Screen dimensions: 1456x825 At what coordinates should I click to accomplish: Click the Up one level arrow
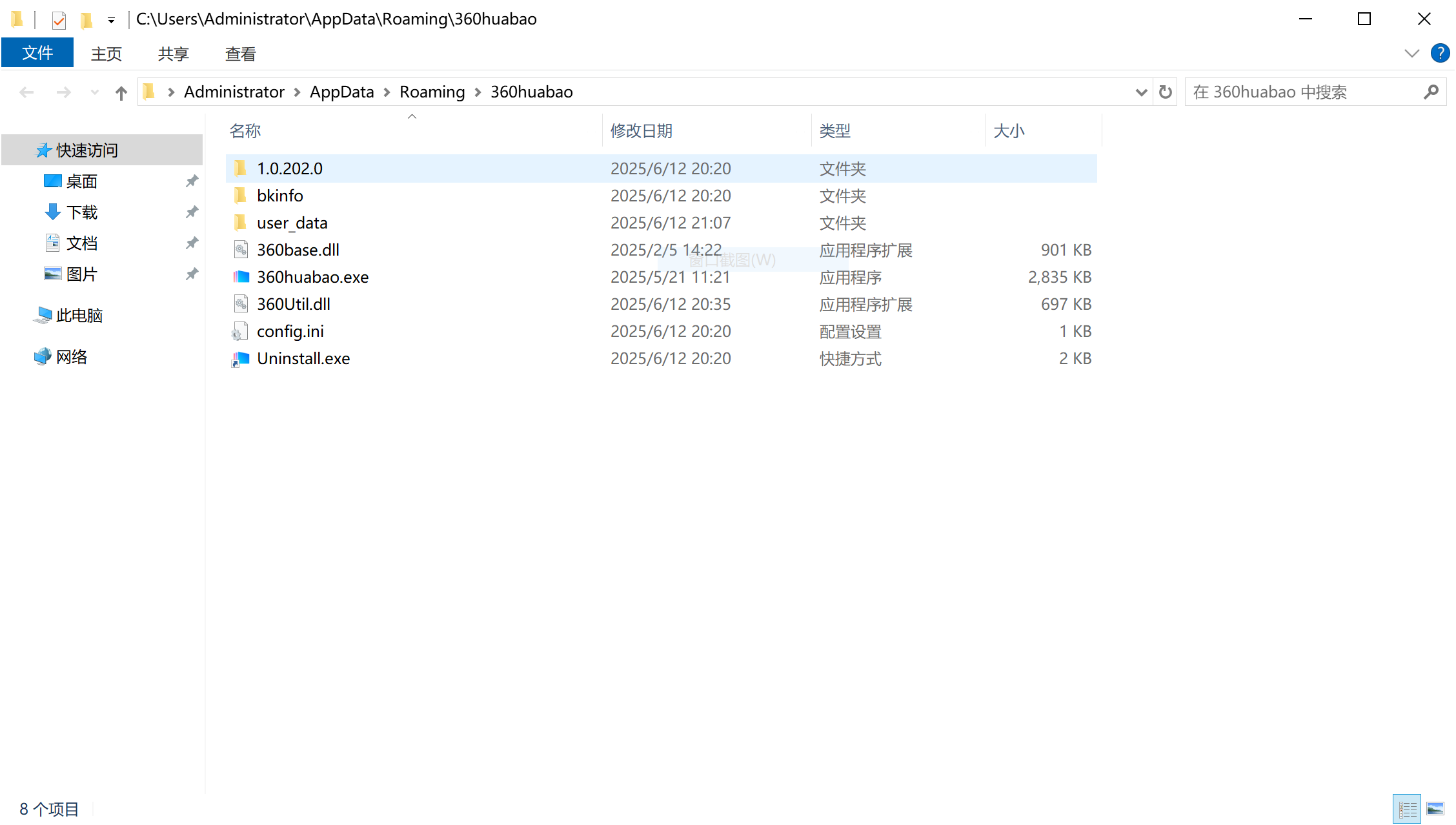pyautogui.click(x=121, y=93)
